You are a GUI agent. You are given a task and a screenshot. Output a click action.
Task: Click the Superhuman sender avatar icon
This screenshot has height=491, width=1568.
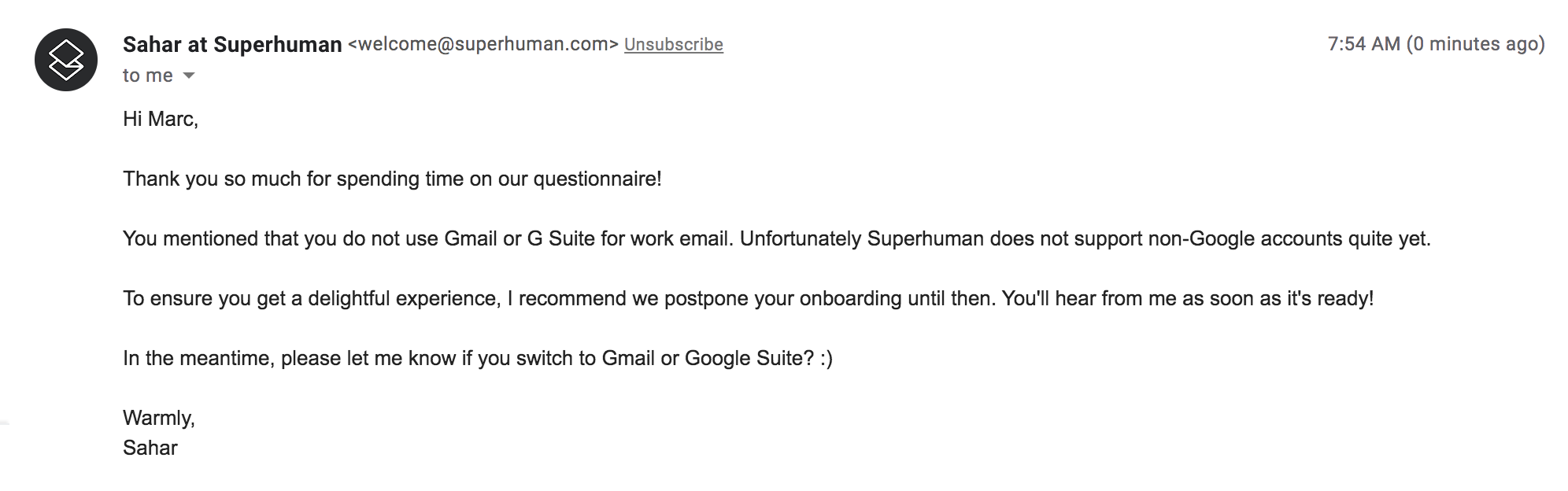(x=66, y=60)
